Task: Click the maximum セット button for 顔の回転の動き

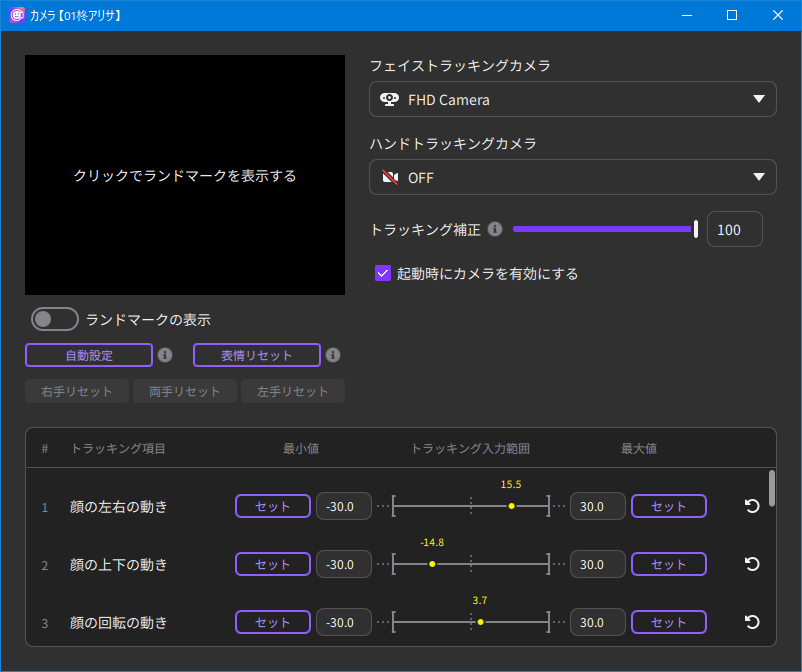Action: pos(669,622)
